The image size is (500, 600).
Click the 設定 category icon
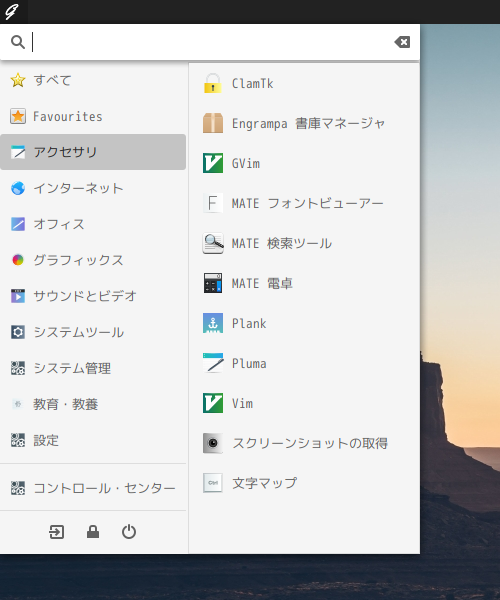pyautogui.click(x=18, y=440)
